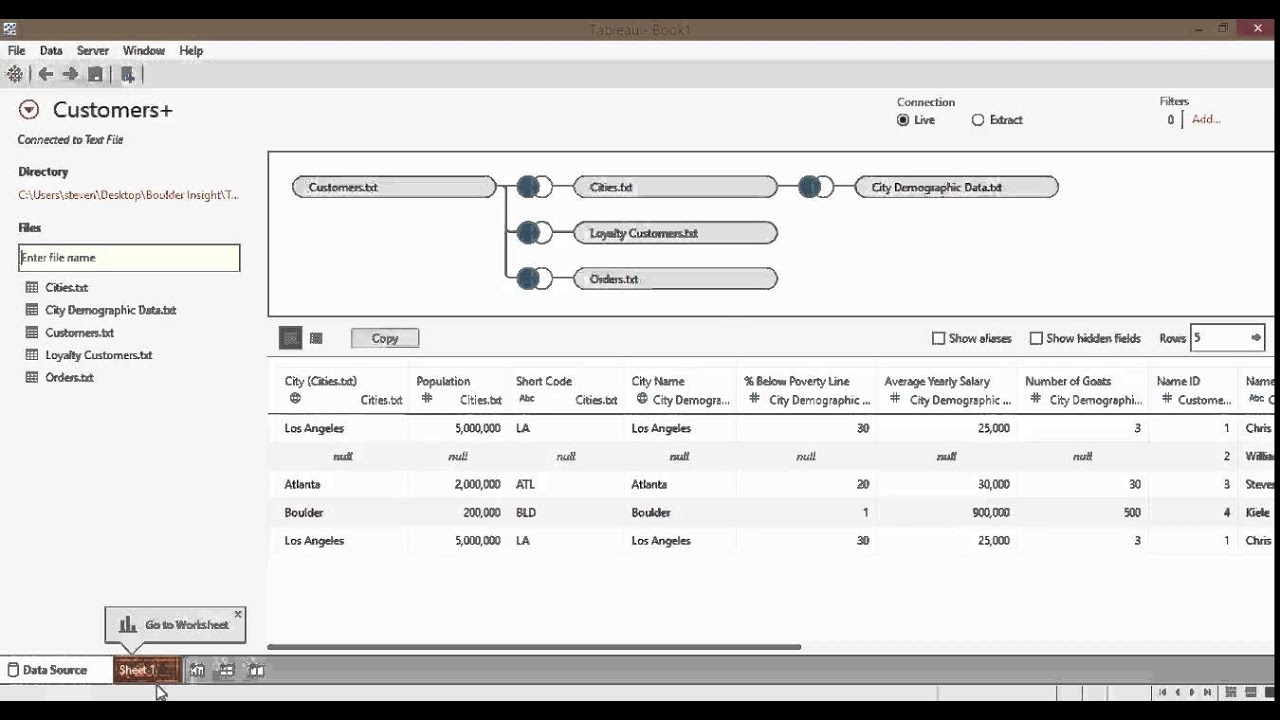
Task: Open the Window menu
Action: coord(144,51)
